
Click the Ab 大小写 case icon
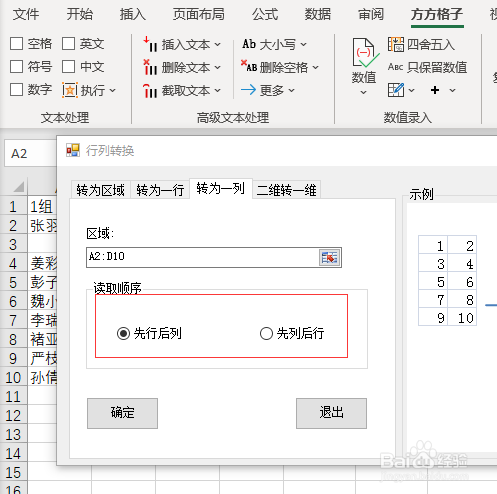(x=249, y=44)
